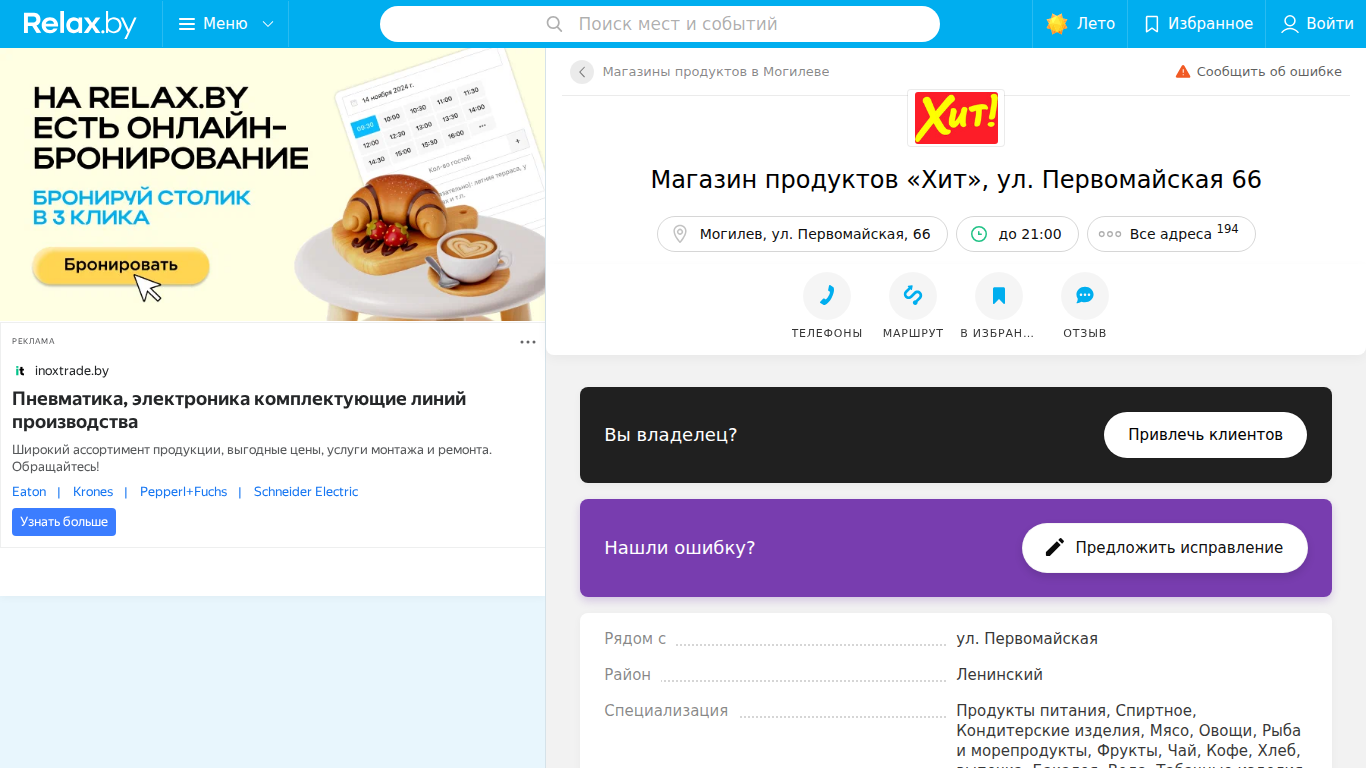1366x768 pixels.
Task: Click the sun icon beside Лето
Action: (x=1057, y=24)
